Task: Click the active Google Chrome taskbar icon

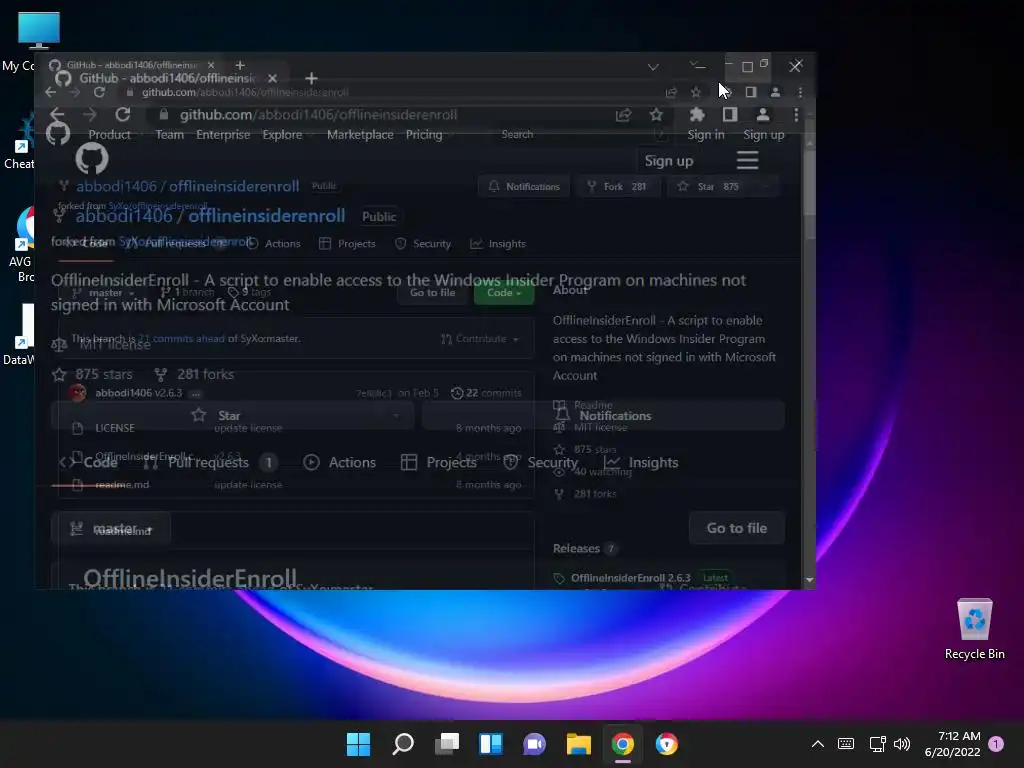Action: click(622, 744)
